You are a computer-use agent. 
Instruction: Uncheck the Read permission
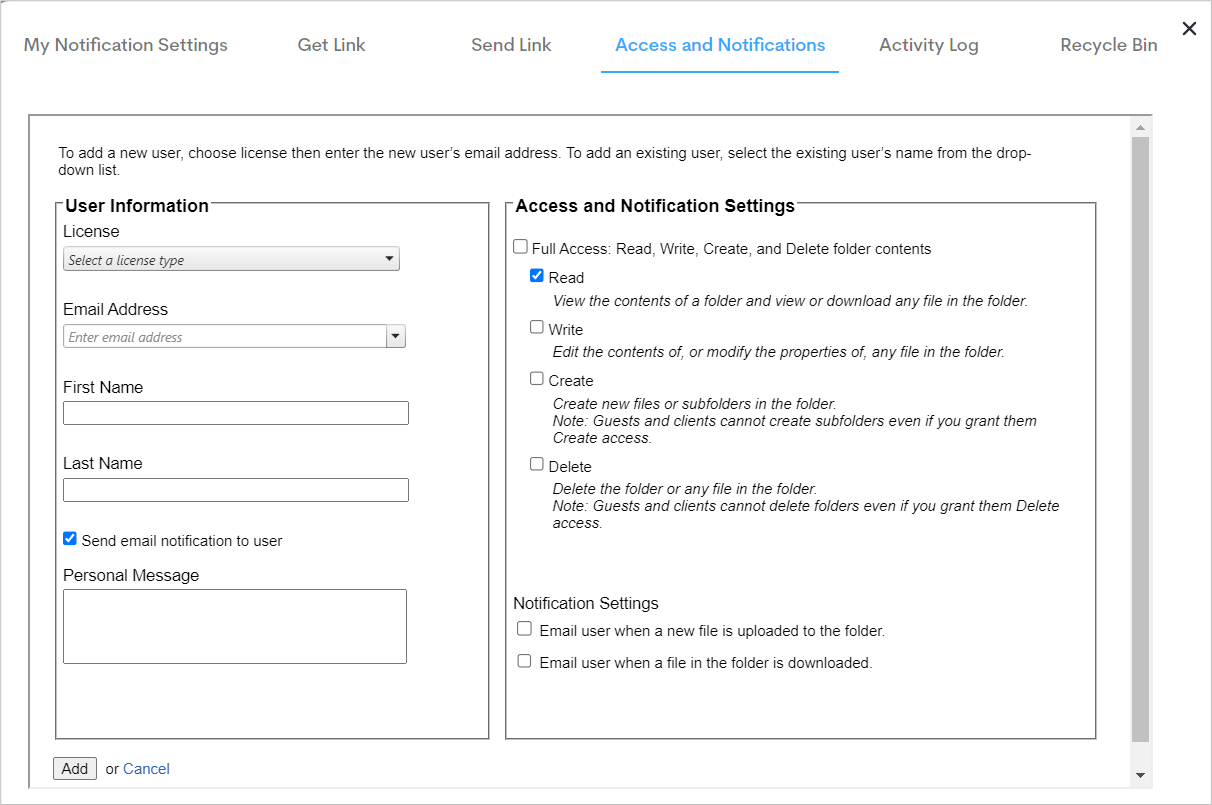click(x=537, y=275)
